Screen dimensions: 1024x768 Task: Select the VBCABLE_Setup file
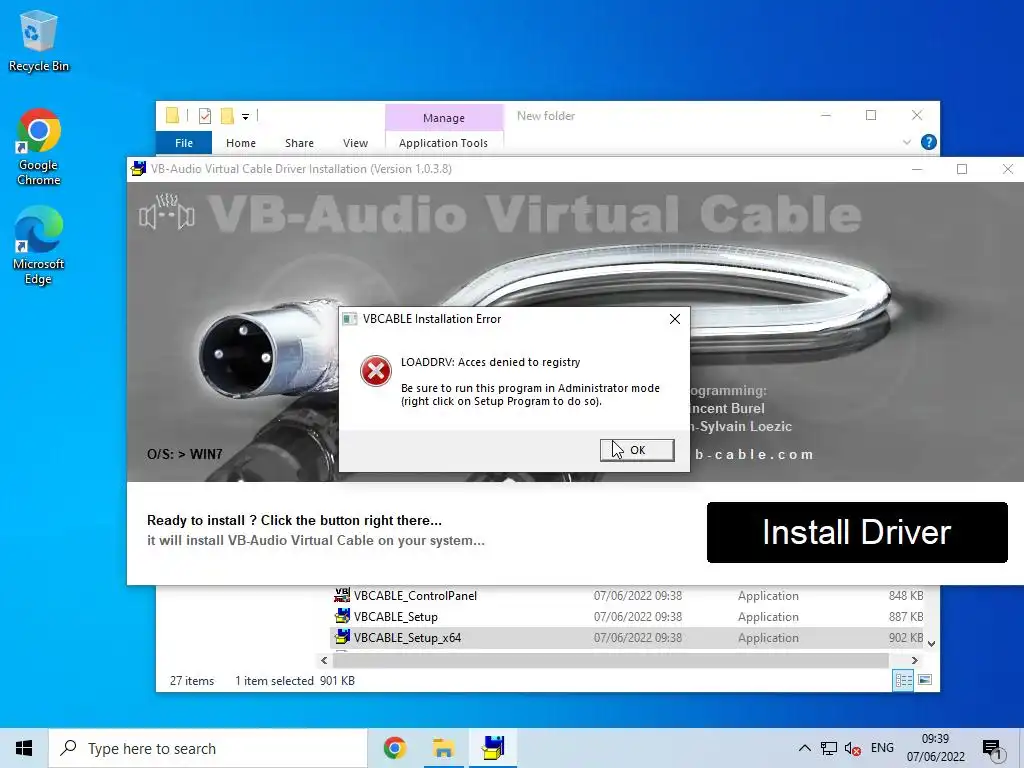coord(396,616)
